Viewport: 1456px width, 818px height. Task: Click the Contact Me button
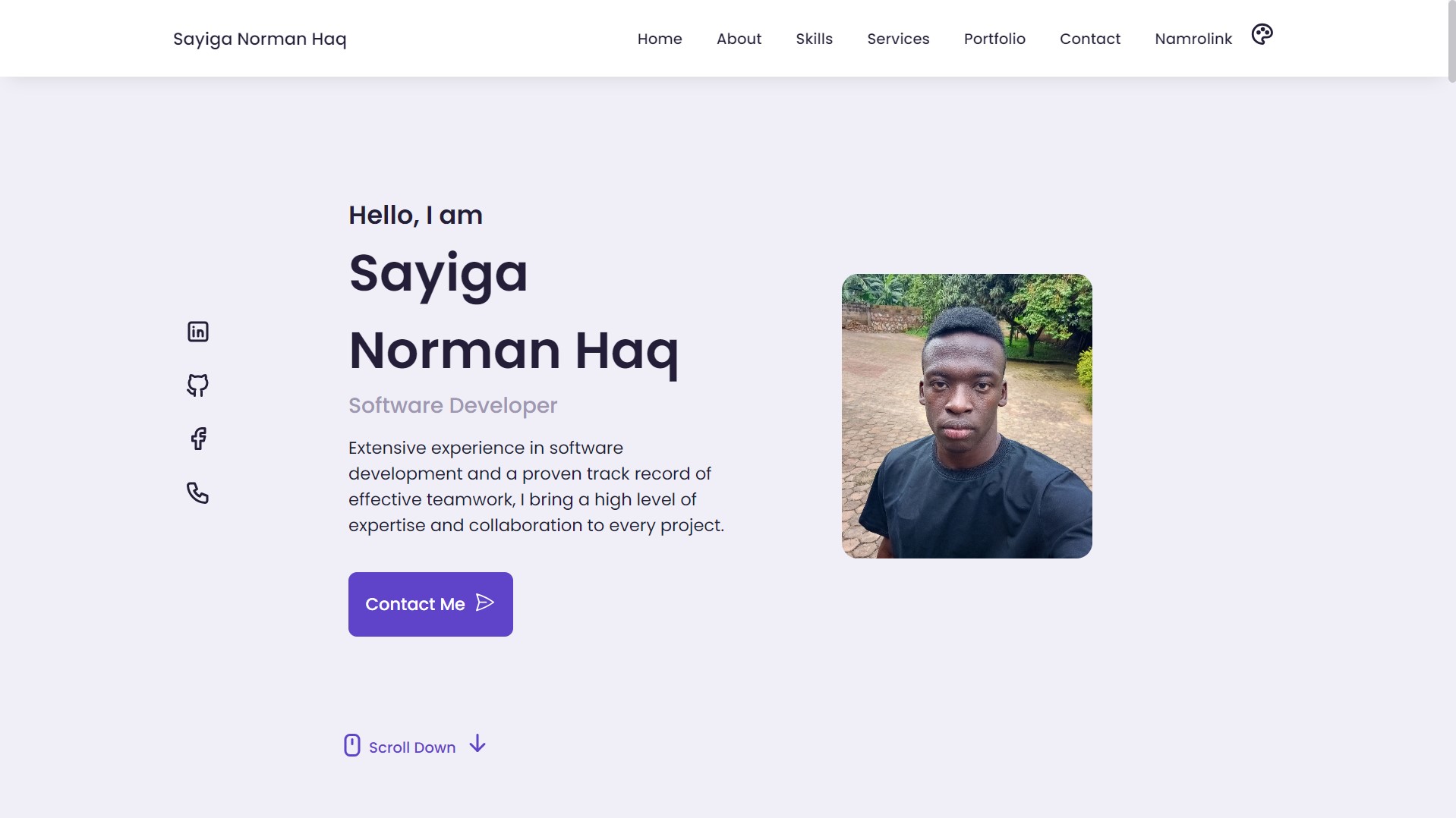point(430,604)
